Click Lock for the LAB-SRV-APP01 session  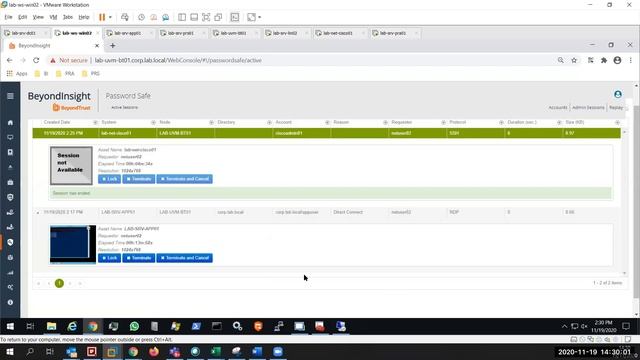[109, 258]
